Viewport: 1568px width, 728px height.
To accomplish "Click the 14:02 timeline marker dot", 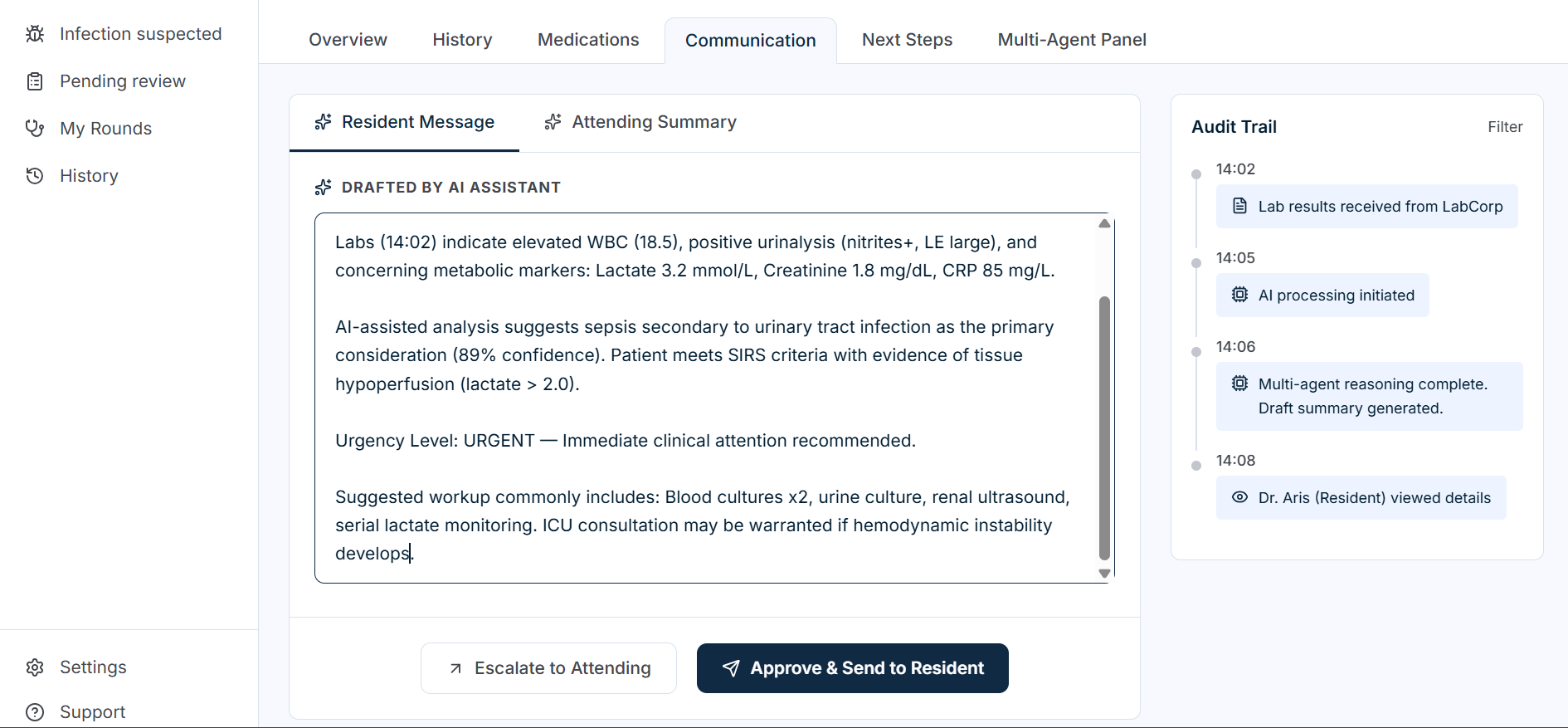I will (x=1196, y=174).
